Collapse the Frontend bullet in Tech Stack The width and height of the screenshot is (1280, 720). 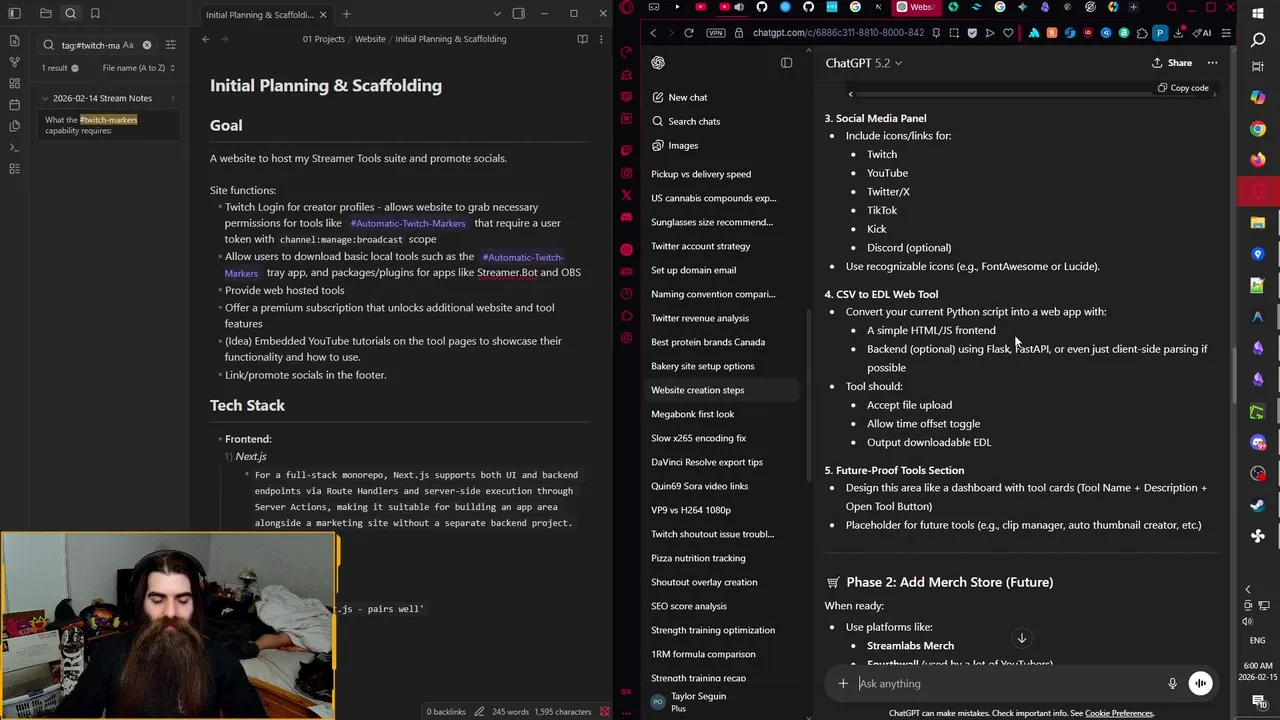click(x=219, y=439)
